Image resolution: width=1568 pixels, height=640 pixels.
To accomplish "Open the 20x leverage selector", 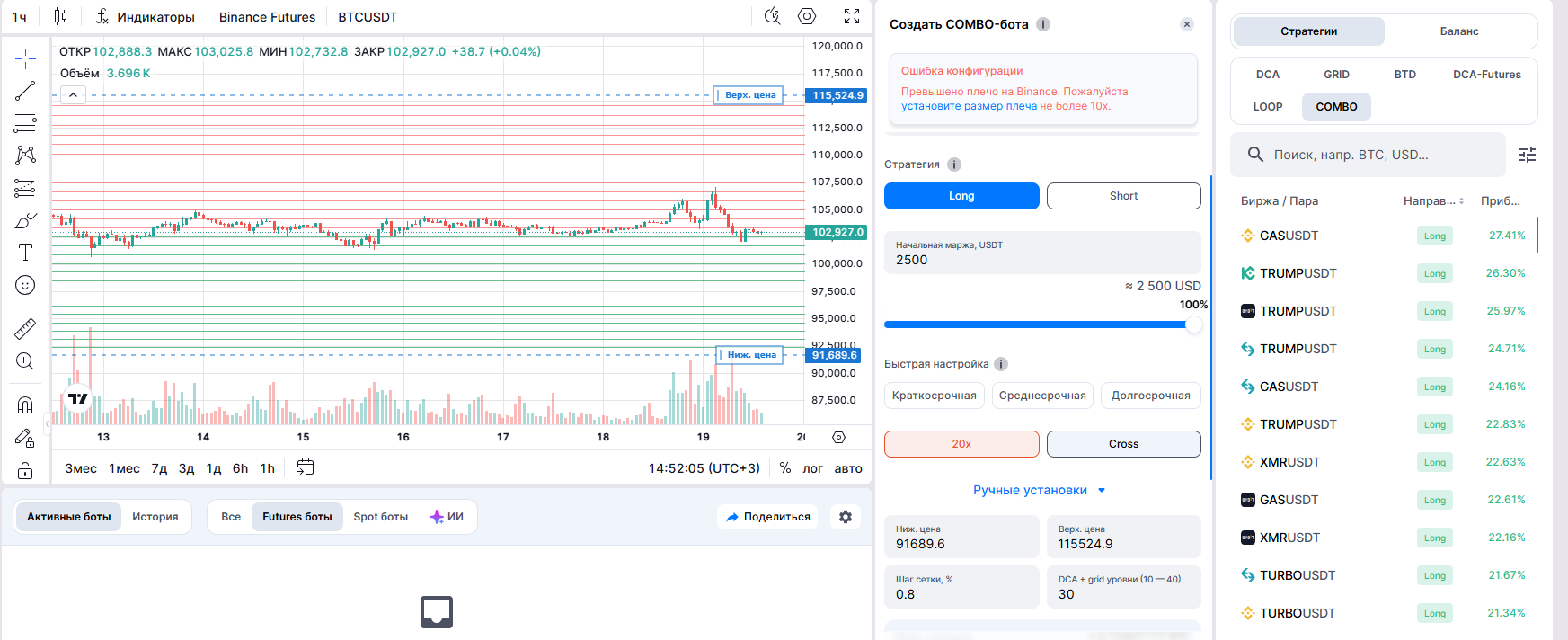I will point(961,444).
